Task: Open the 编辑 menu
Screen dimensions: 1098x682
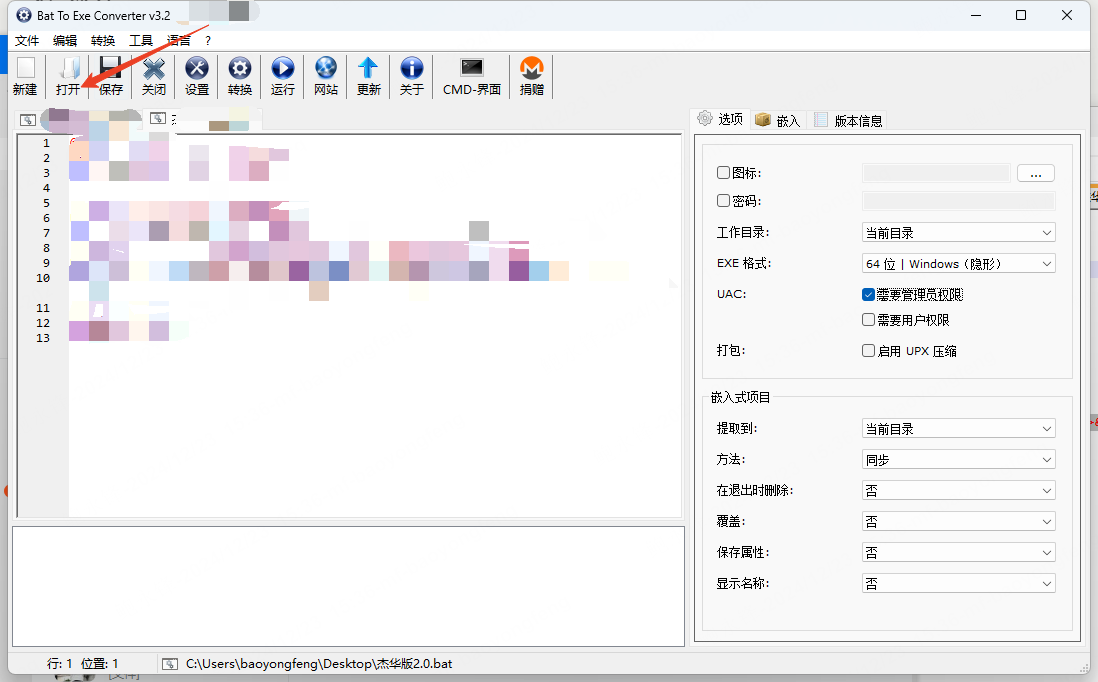Action: click(65, 41)
